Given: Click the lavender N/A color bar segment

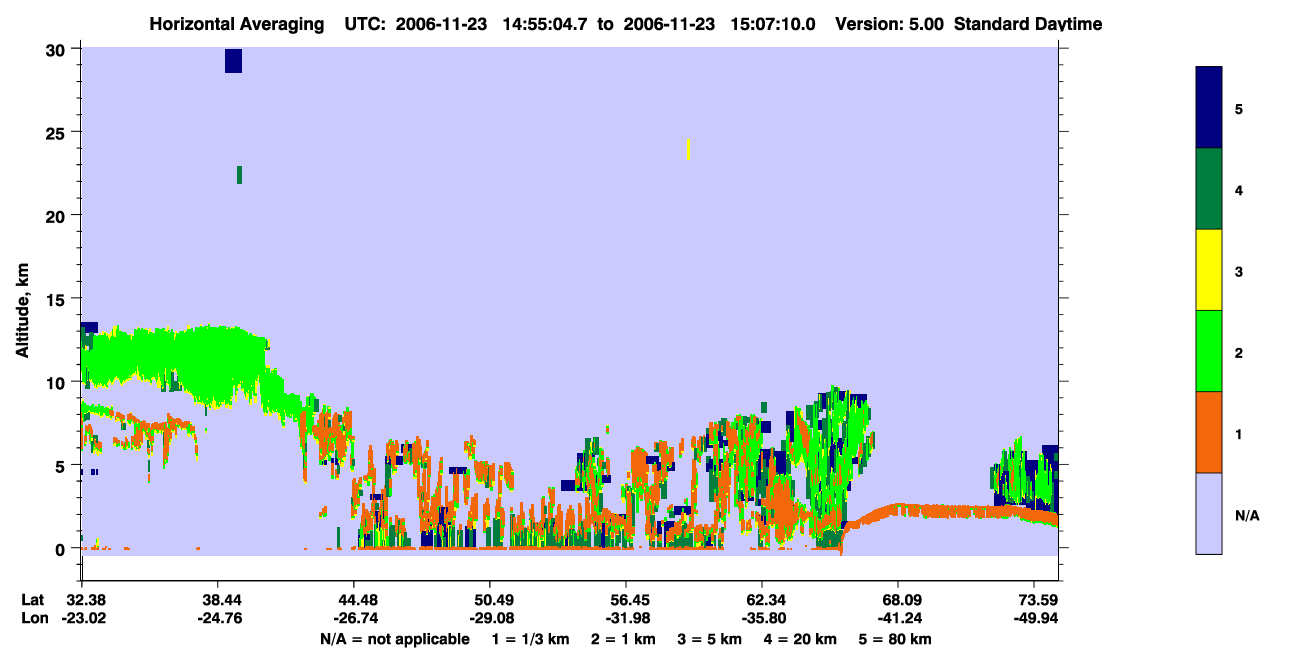Looking at the screenshot, I should 1209,513.
